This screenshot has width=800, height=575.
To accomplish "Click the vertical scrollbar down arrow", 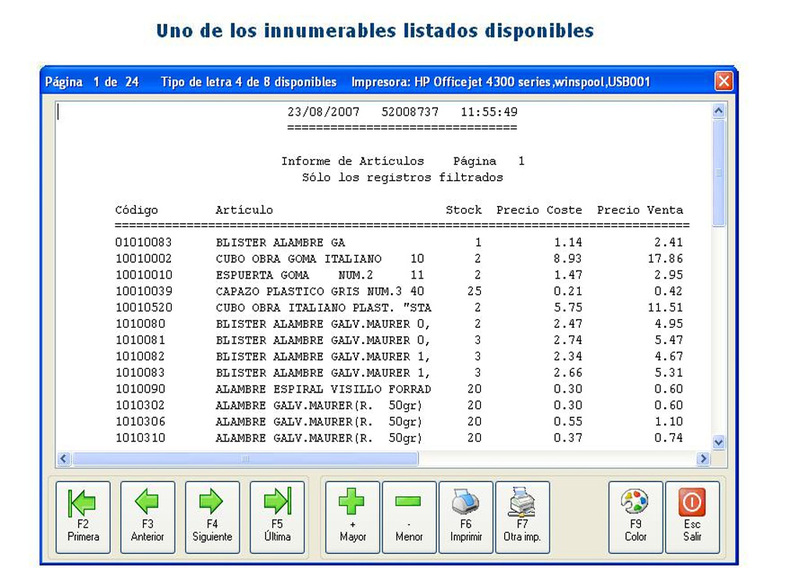I will click(x=719, y=442).
